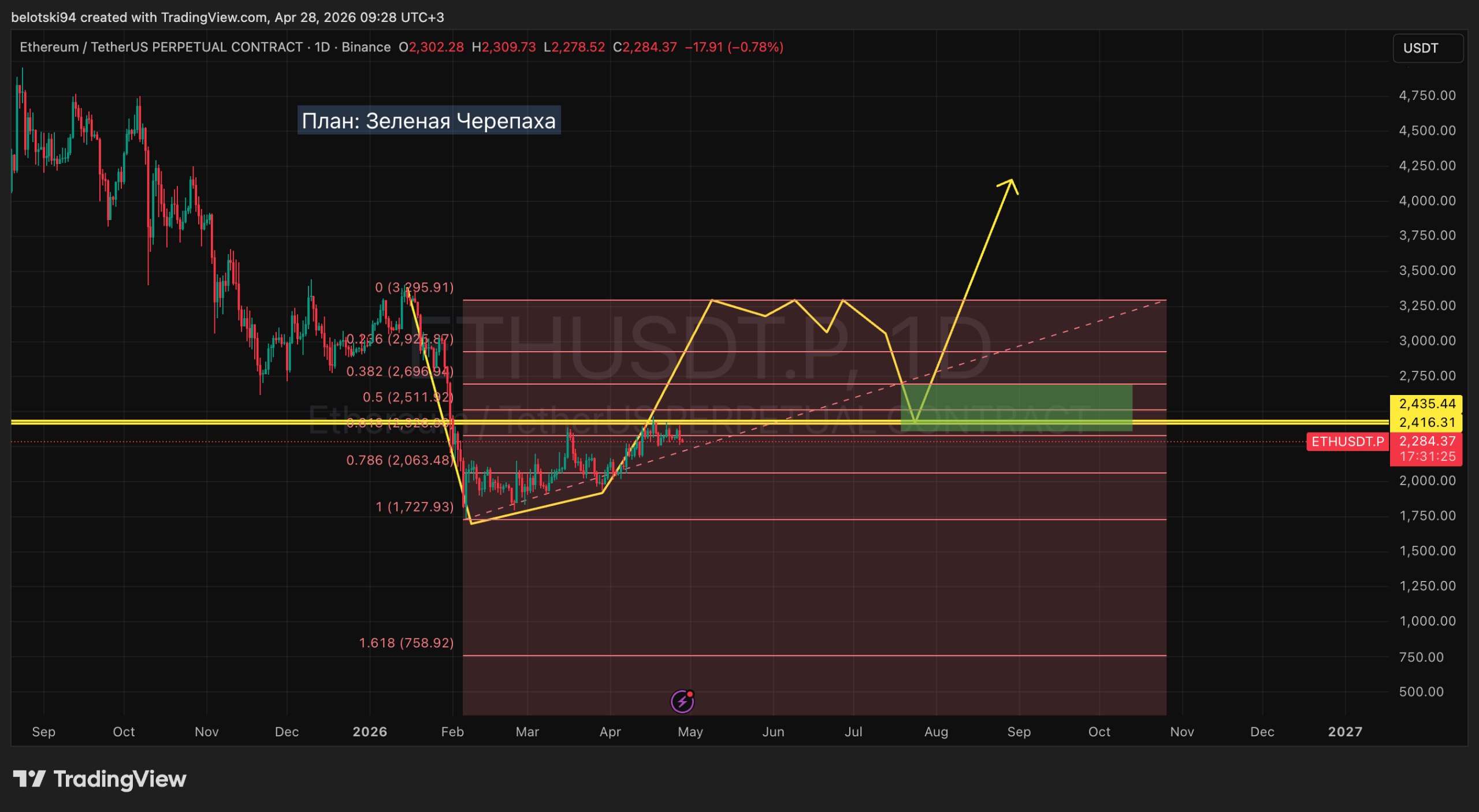Viewport: 1479px width, 812px height.
Task: Click the close value C2,284.37
Action: [x=645, y=47]
